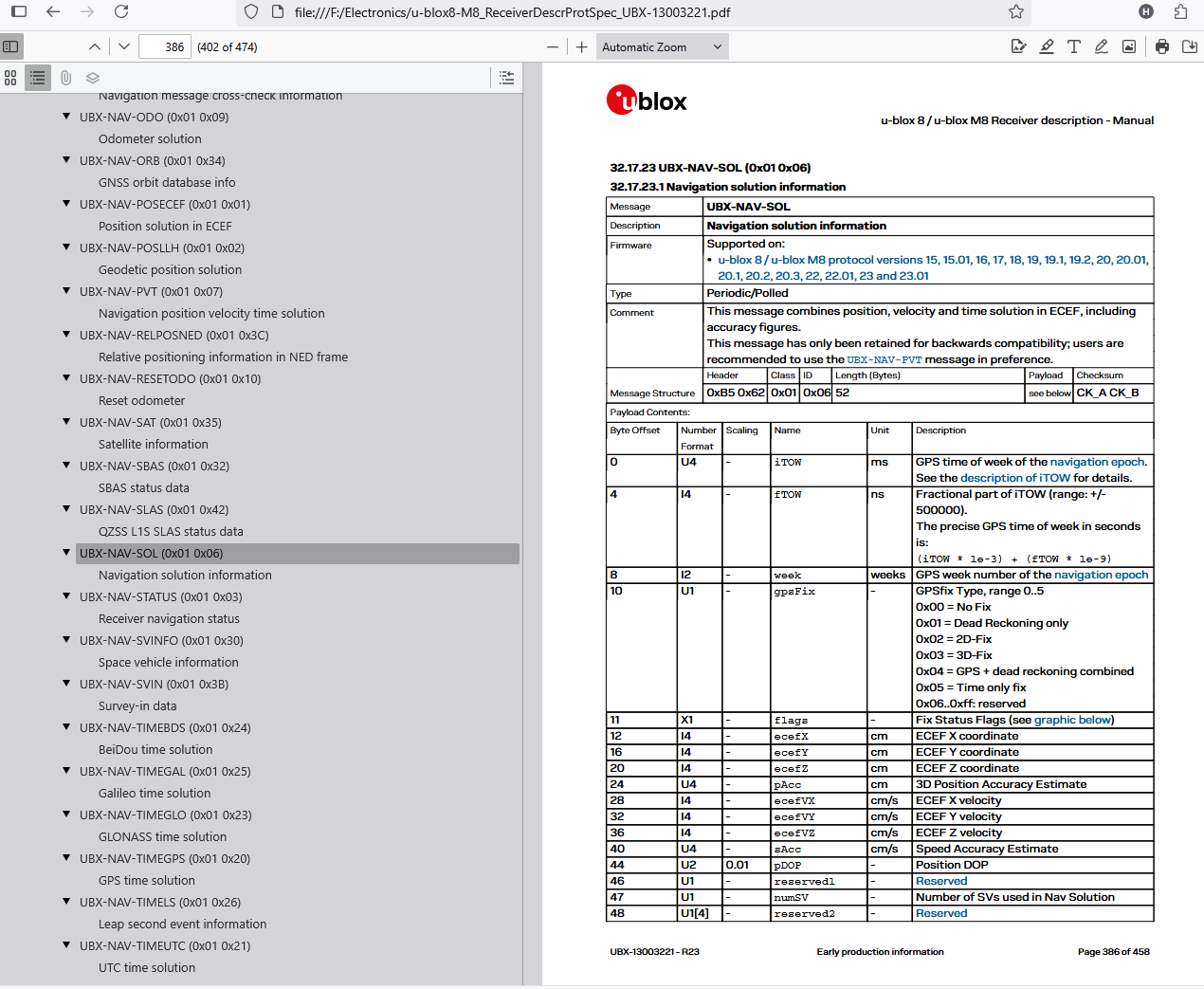Show document outline view

(x=38, y=78)
